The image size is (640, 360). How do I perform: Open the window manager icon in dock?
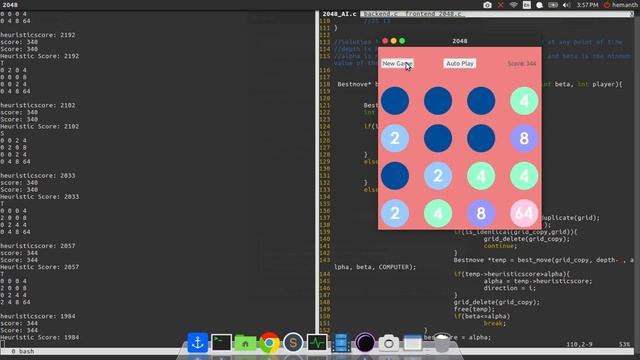point(413,342)
